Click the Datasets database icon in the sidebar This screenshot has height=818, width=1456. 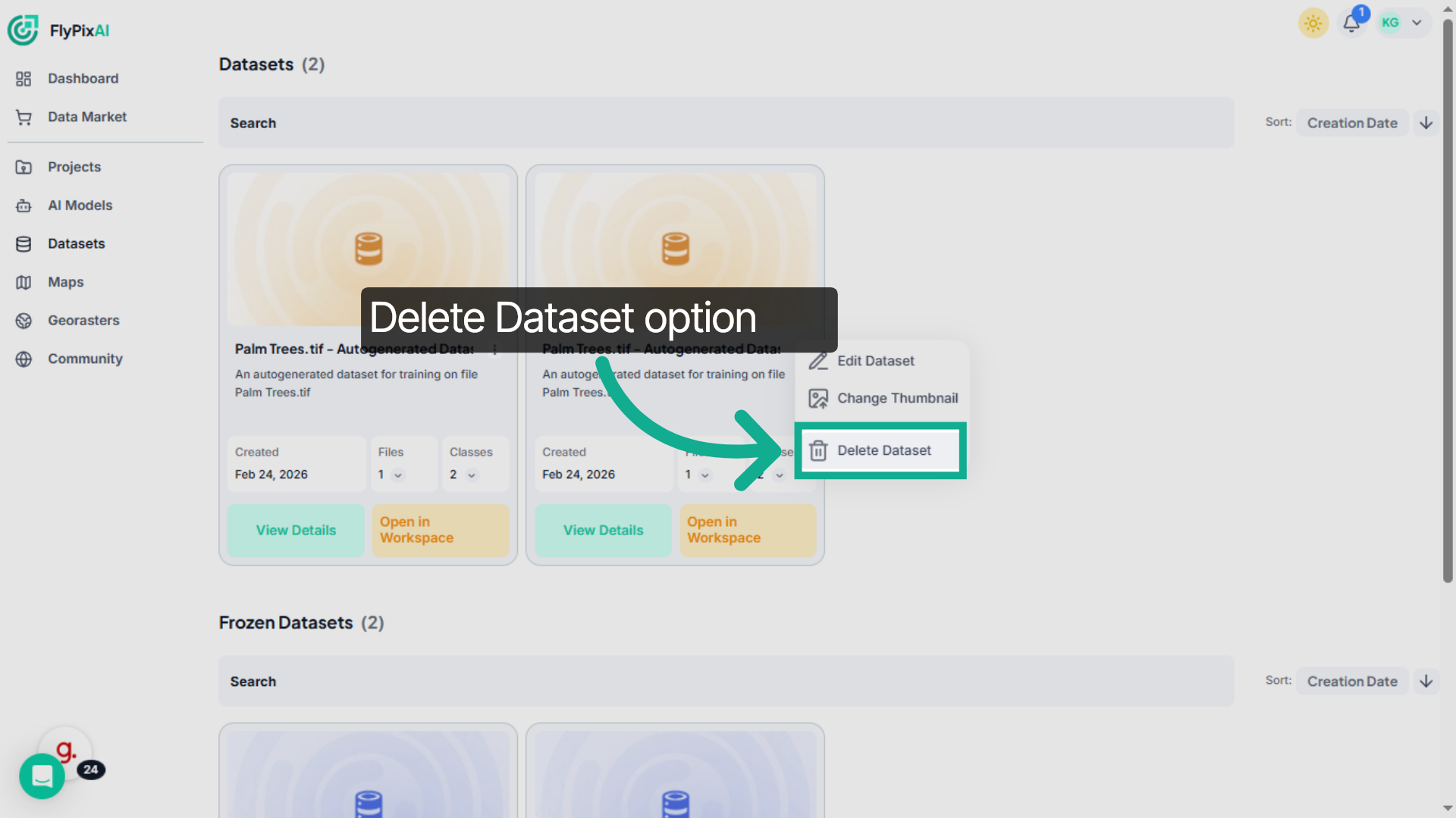[x=24, y=243]
